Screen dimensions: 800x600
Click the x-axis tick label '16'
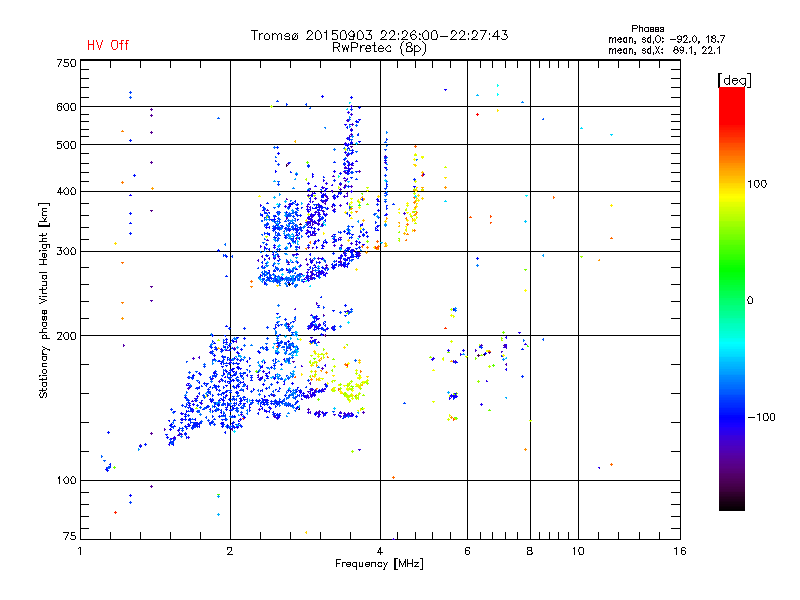[680, 551]
